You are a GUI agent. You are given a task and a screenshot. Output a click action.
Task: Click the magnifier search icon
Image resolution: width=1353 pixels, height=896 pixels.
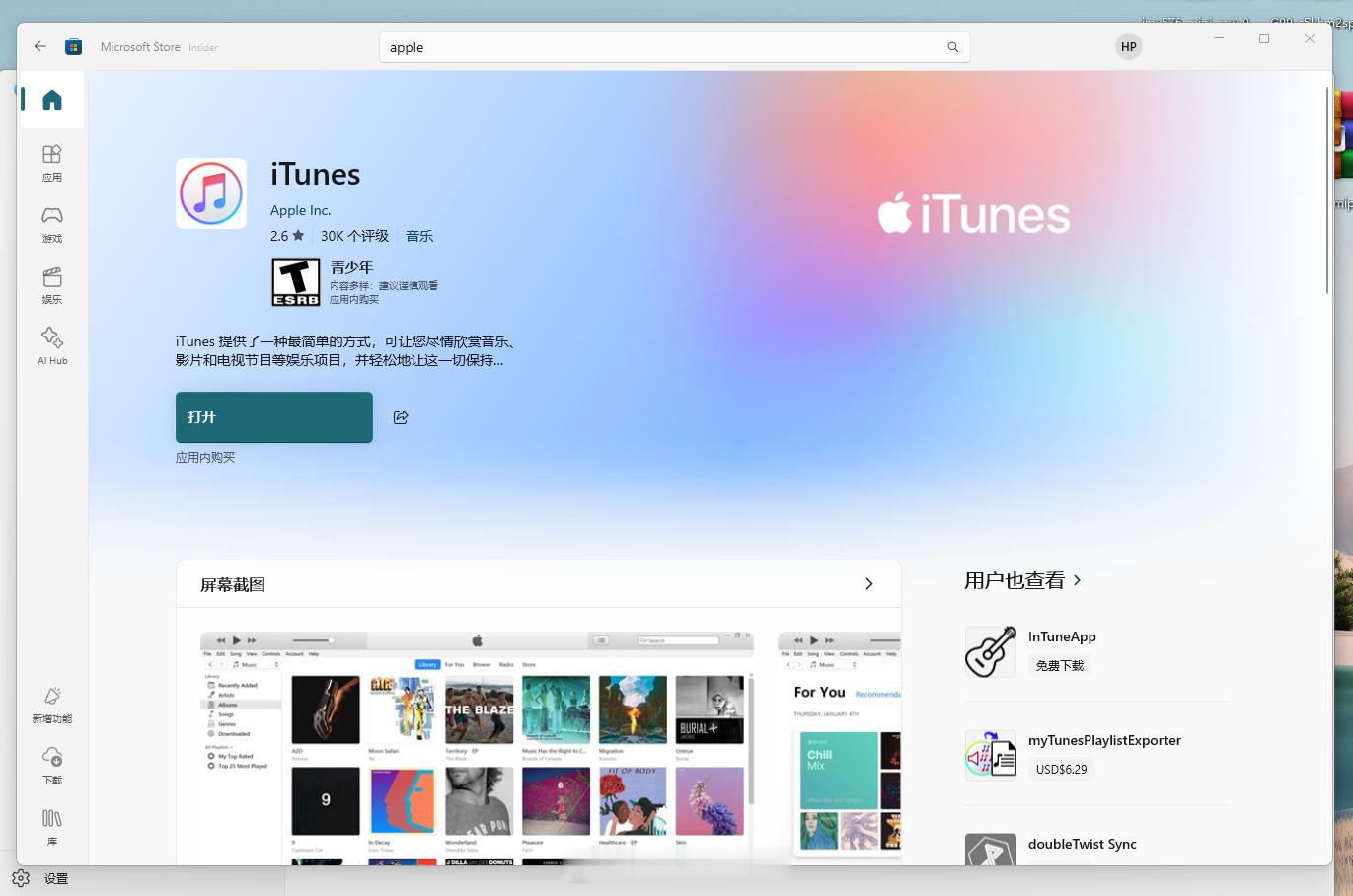point(953,47)
